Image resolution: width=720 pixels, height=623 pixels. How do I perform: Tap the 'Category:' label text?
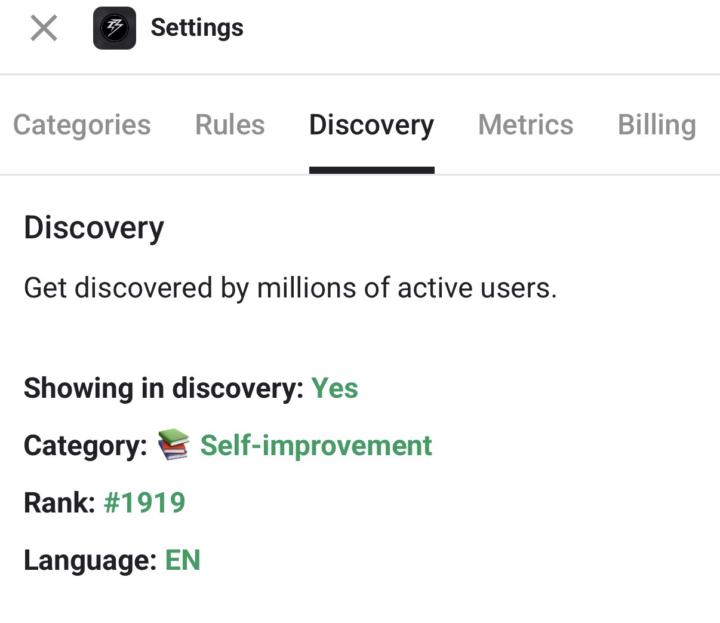85,445
